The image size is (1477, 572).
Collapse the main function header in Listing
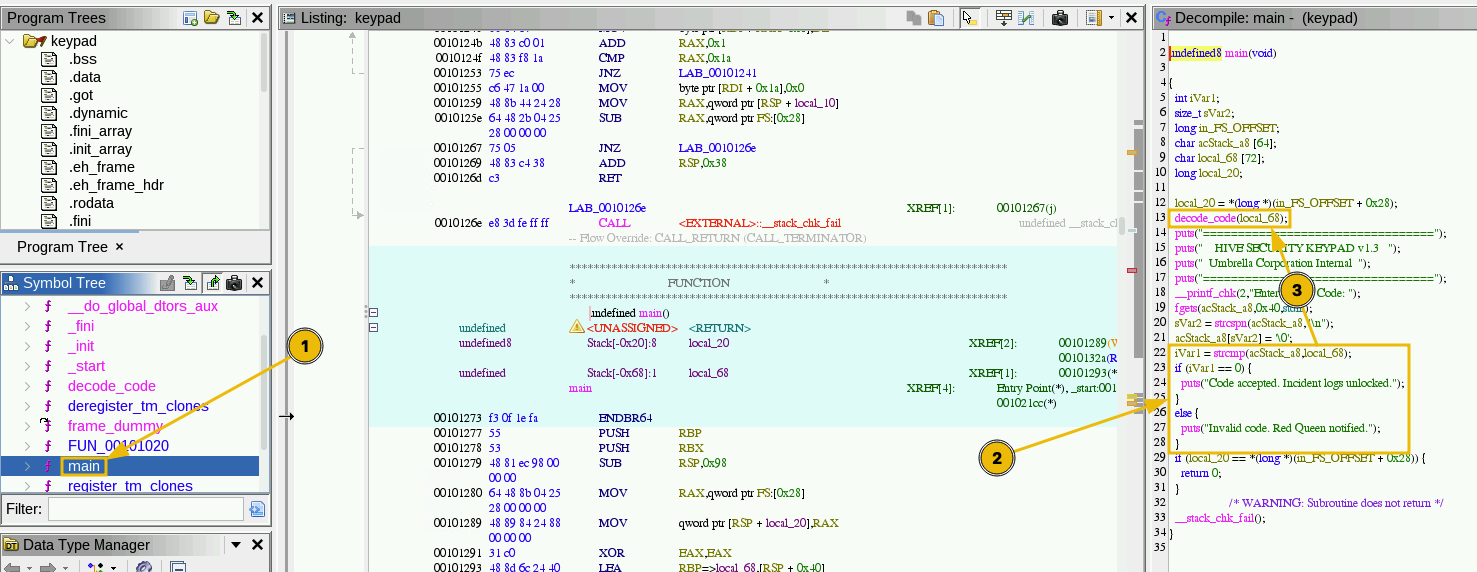tap(373, 313)
